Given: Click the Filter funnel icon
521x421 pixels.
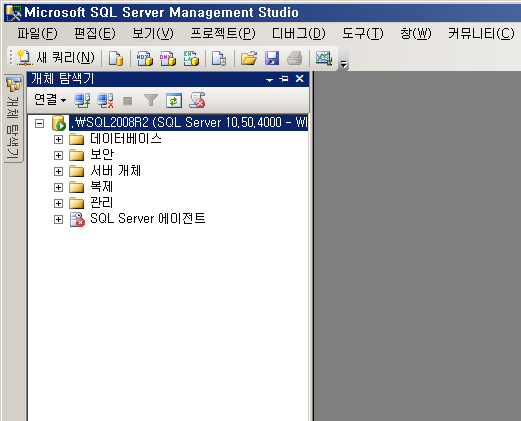Looking at the screenshot, I should 151,100.
